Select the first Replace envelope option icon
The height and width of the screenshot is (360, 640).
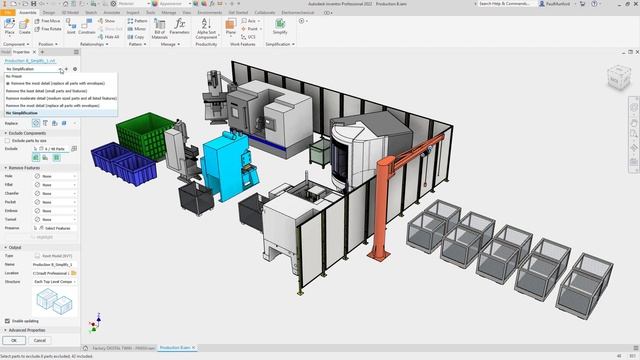pos(36,123)
